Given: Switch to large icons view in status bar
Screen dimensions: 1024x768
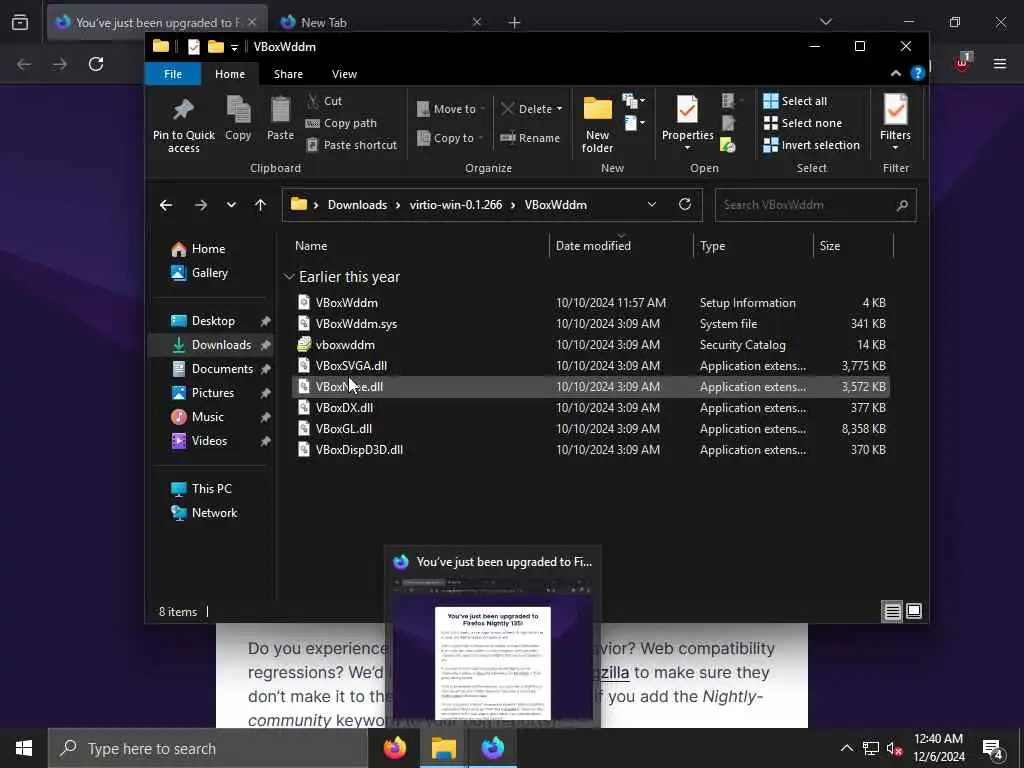Looking at the screenshot, I should click(914, 611).
